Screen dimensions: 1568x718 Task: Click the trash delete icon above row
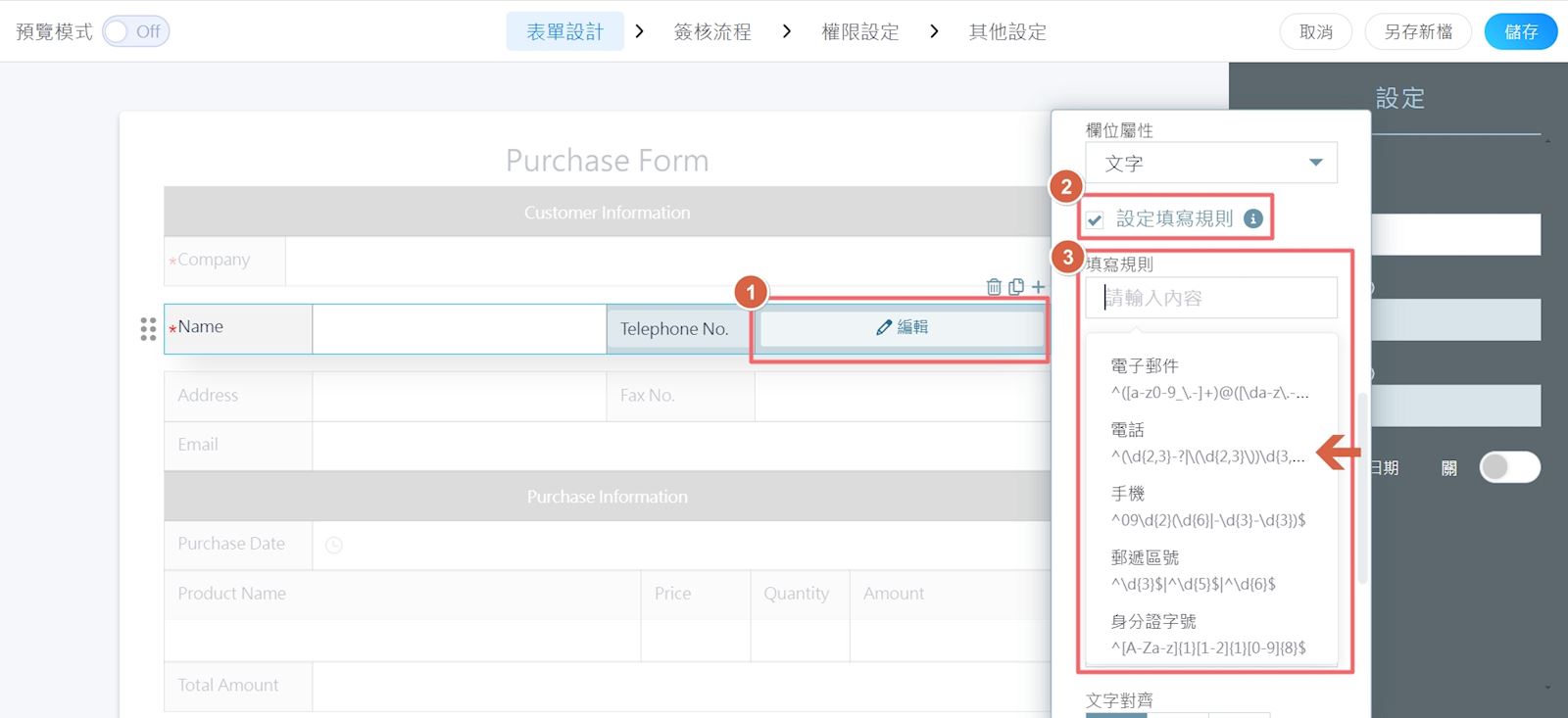[994, 287]
